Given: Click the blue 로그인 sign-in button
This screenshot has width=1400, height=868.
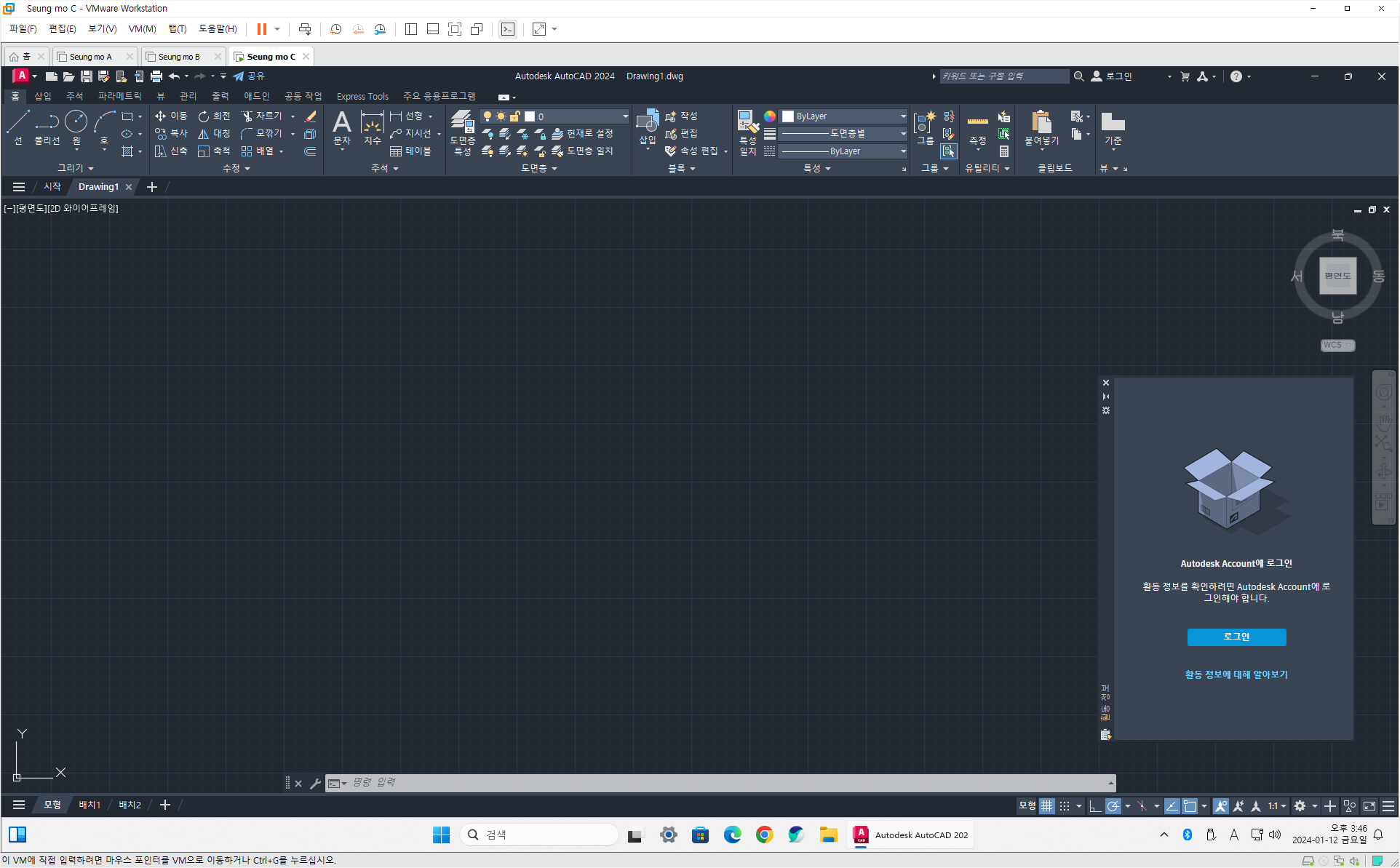Looking at the screenshot, I should 1236,637.
